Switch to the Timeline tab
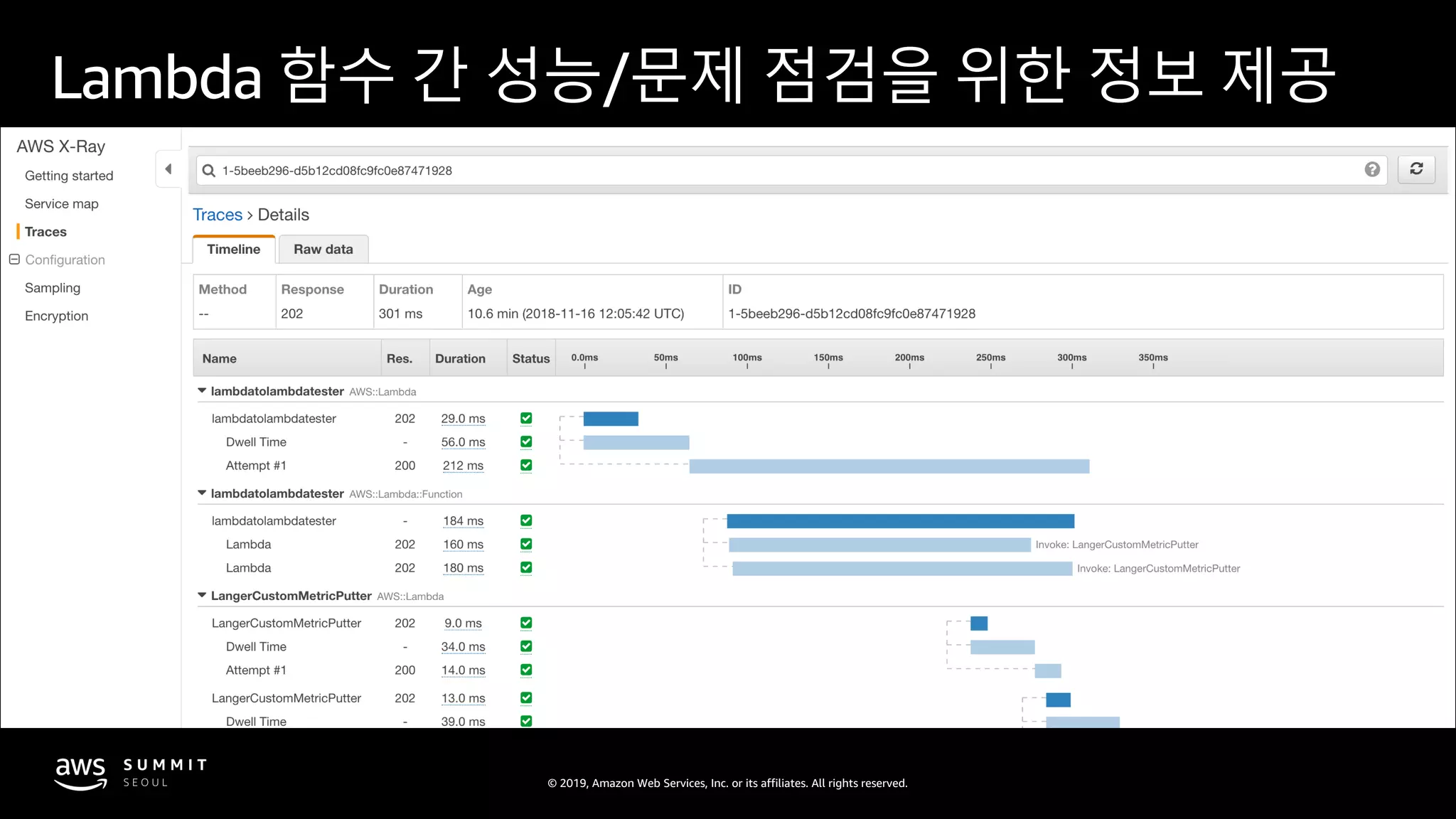This screenshot has height=819, width=1456. click(x=234, y=250)
